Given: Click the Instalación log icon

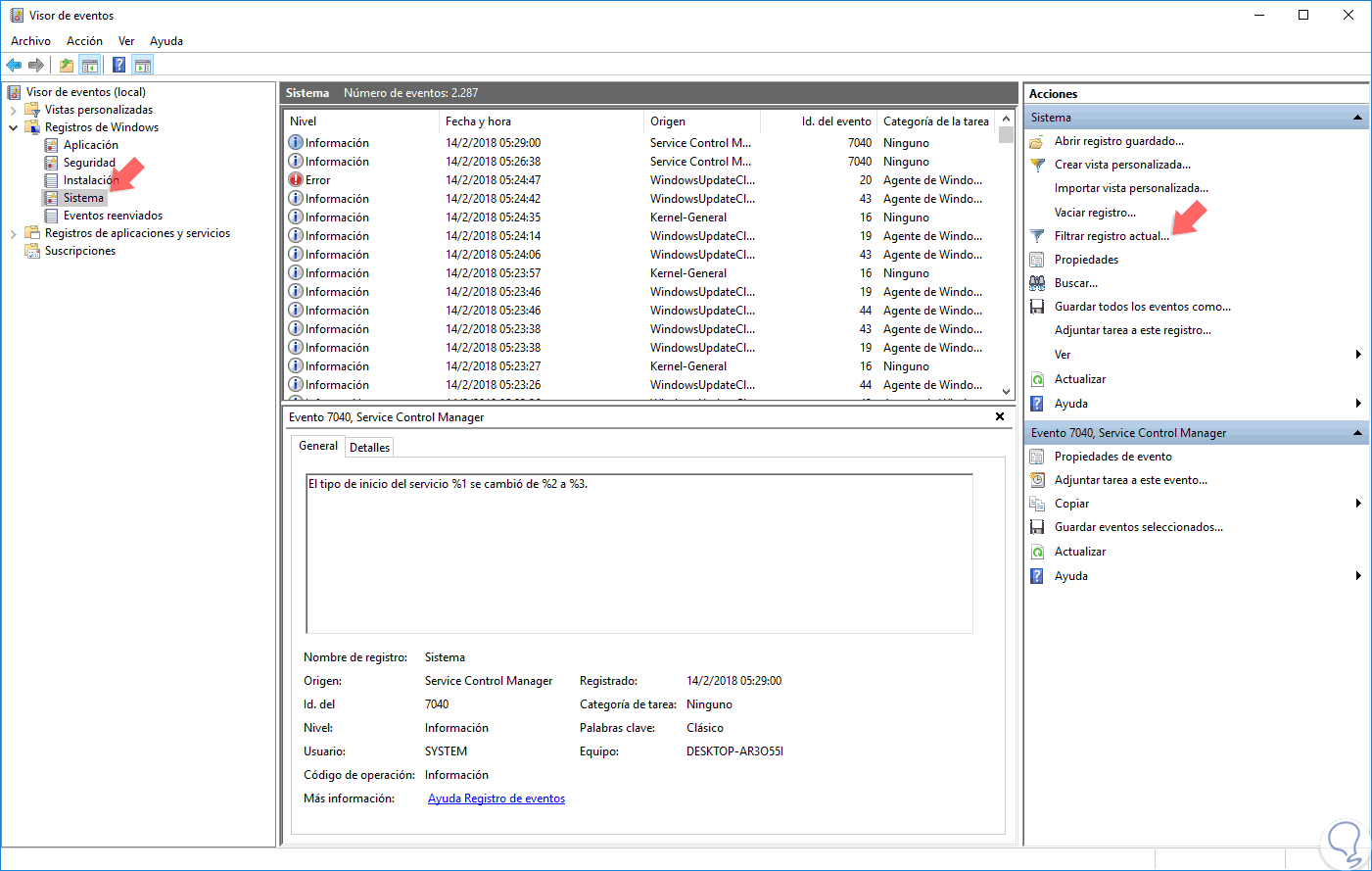Looking at the screenshot, I should pos(52,180).
